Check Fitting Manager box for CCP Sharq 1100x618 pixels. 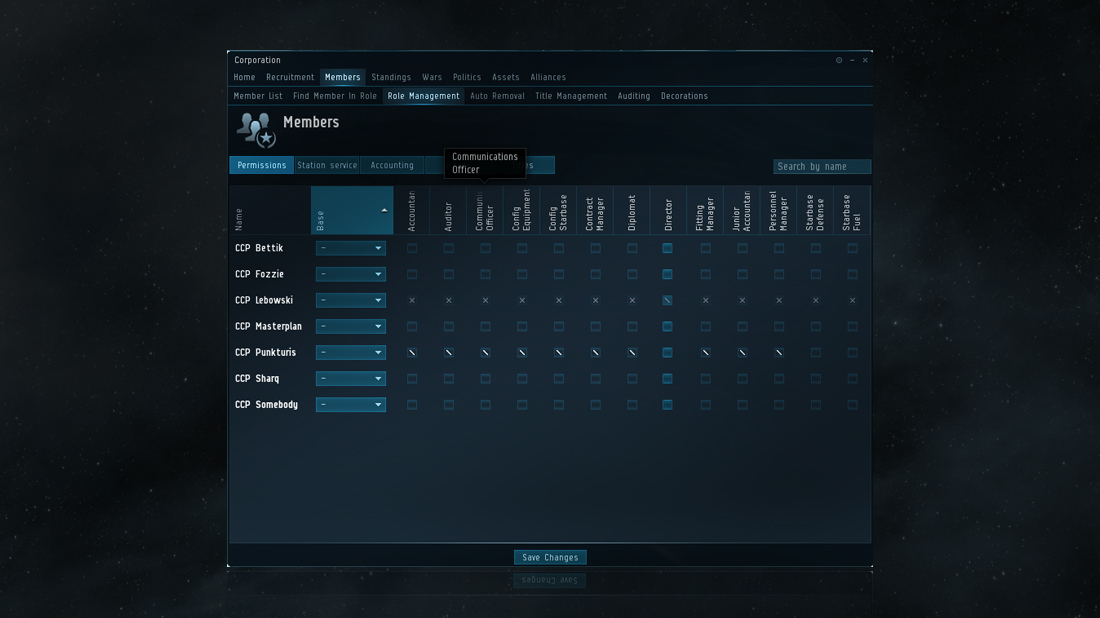coord(706,379)
